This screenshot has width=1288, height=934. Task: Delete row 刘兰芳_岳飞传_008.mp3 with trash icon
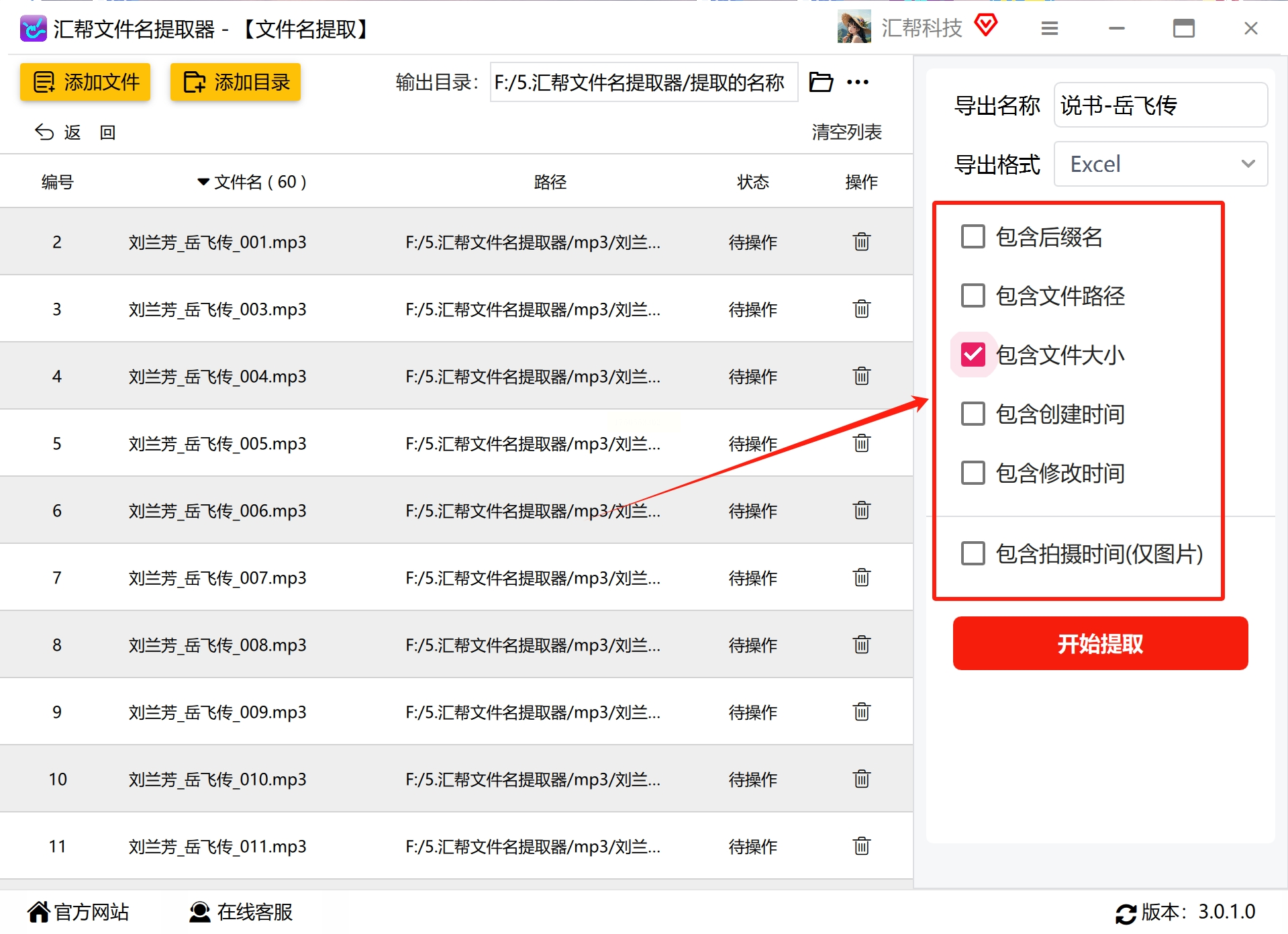click(x=862, y=645)
